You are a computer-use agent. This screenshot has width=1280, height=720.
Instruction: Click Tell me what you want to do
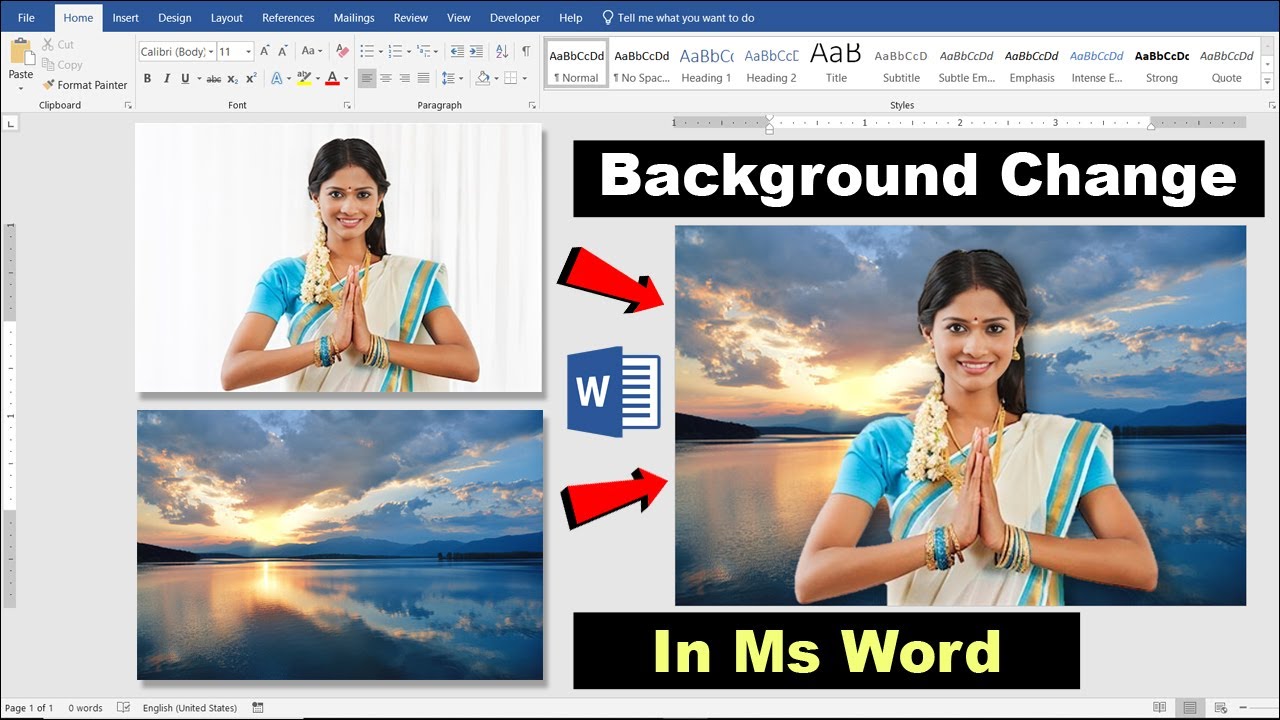pos(678,18)
